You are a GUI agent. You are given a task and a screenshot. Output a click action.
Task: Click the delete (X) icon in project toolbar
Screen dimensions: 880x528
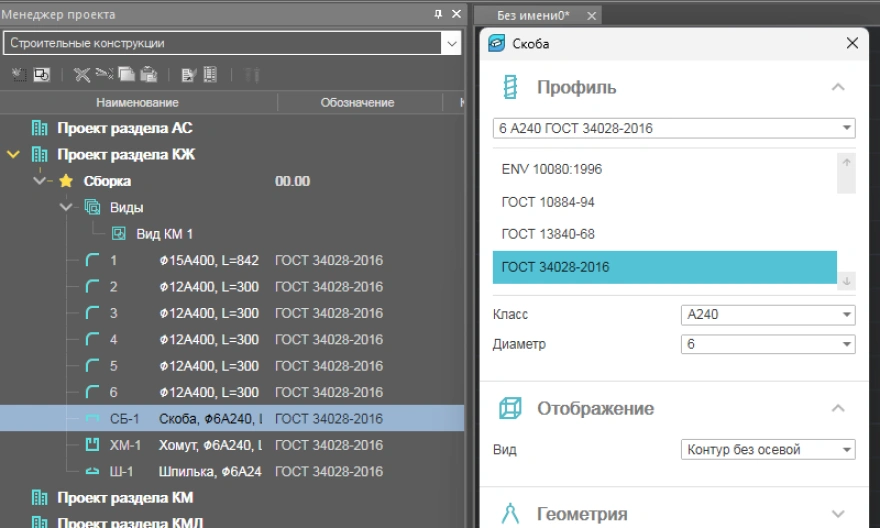pyautogui.click(x=84, y=74)
